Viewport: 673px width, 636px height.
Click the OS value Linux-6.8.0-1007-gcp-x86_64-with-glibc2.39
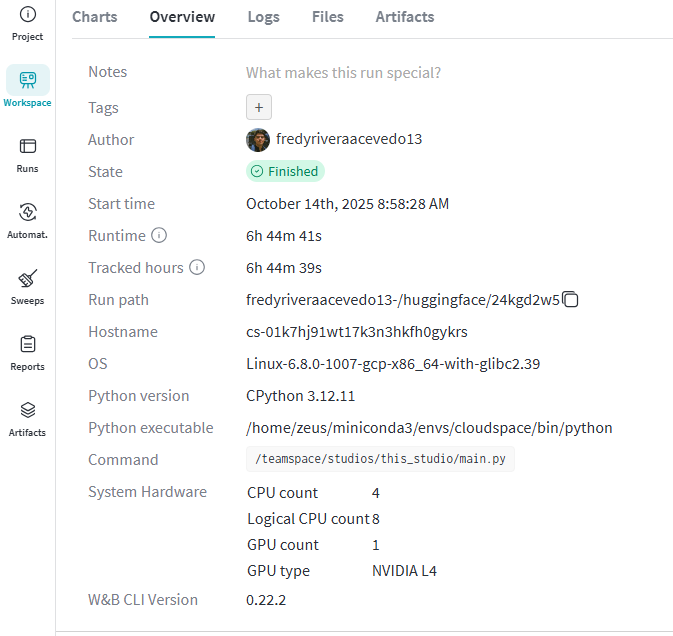[x=393, y=364]
